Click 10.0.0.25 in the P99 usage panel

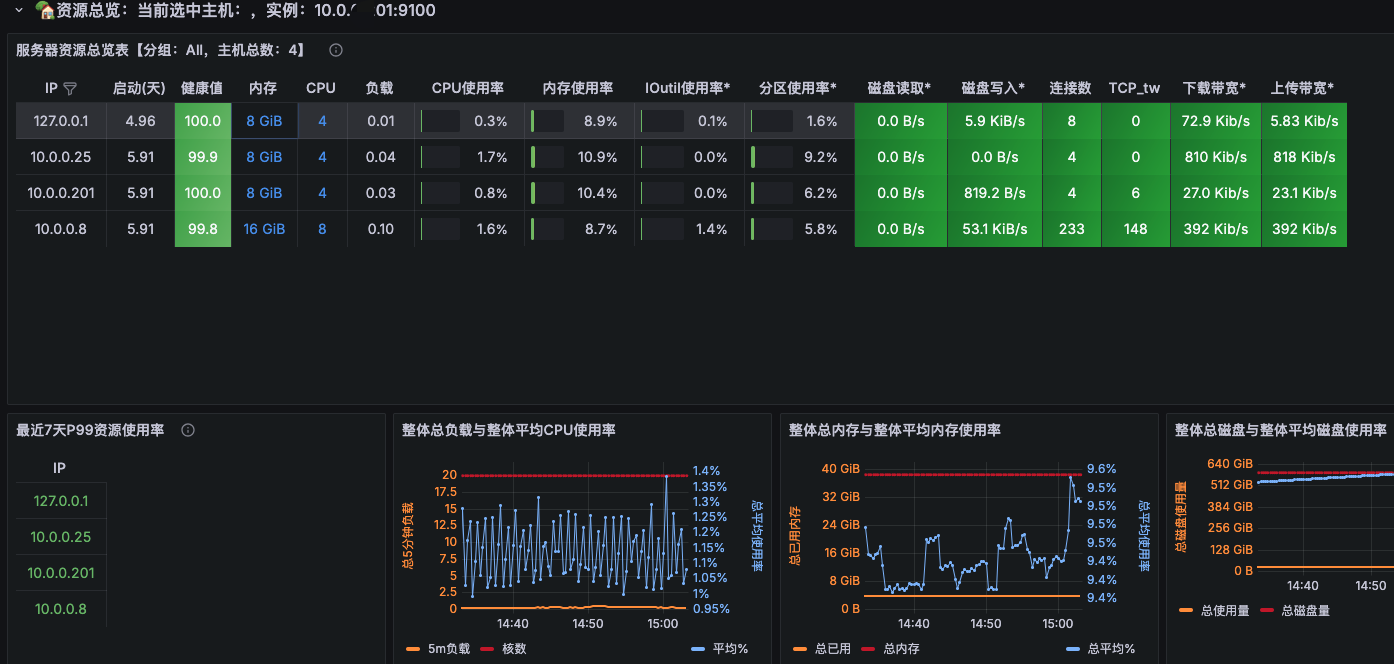pos(61,537)
